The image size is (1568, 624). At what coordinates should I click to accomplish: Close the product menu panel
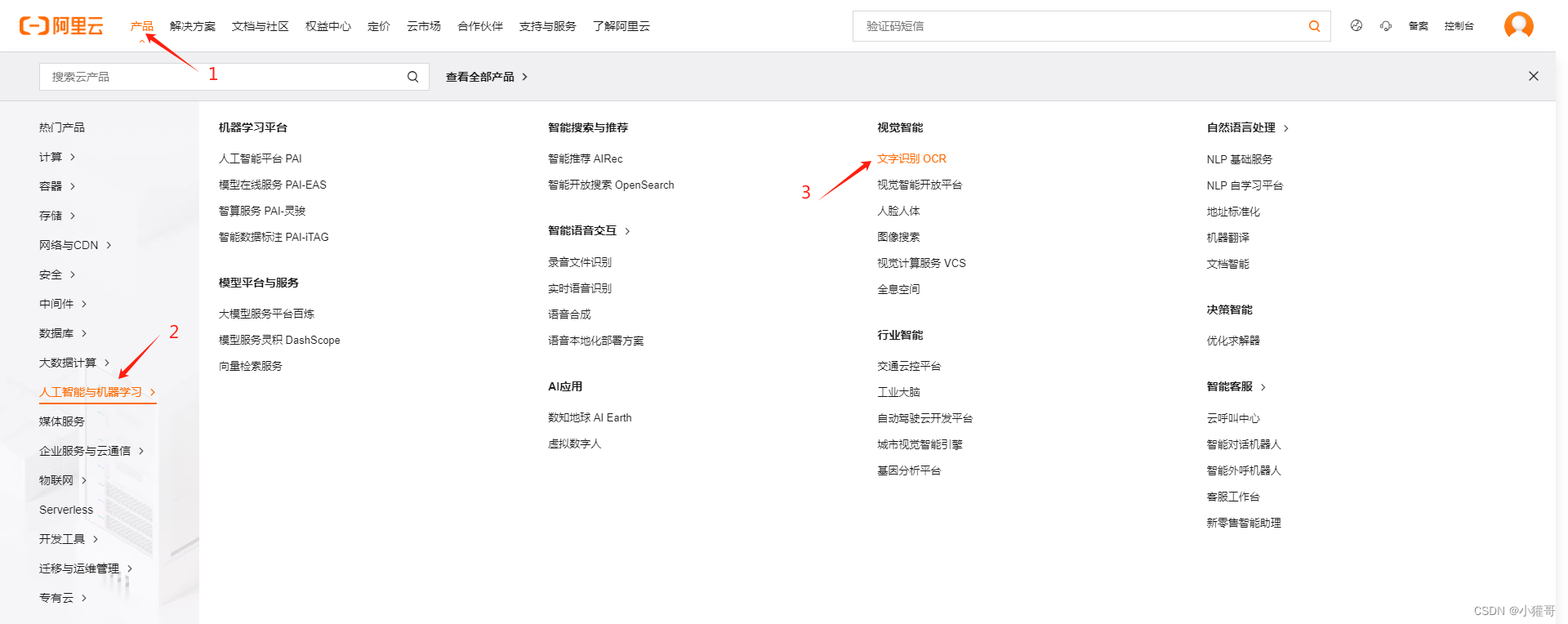1533,76
